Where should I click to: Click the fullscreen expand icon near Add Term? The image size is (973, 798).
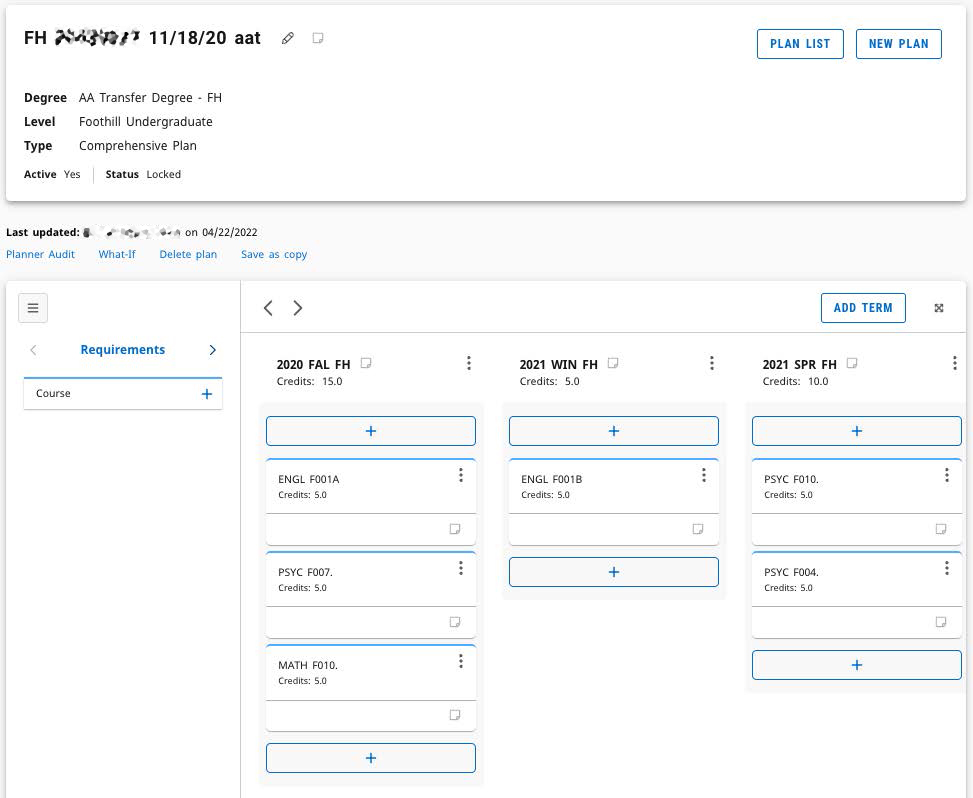tap(939, 308)
